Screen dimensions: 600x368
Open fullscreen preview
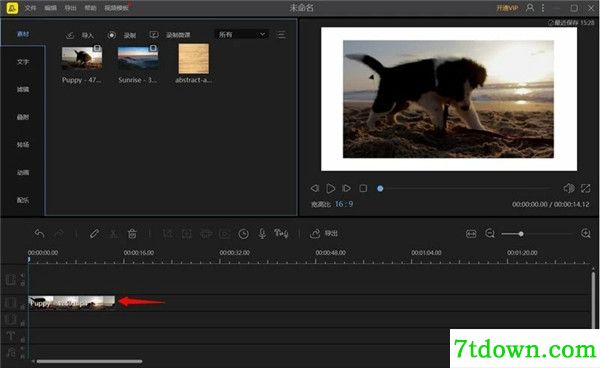coord(585,188)
